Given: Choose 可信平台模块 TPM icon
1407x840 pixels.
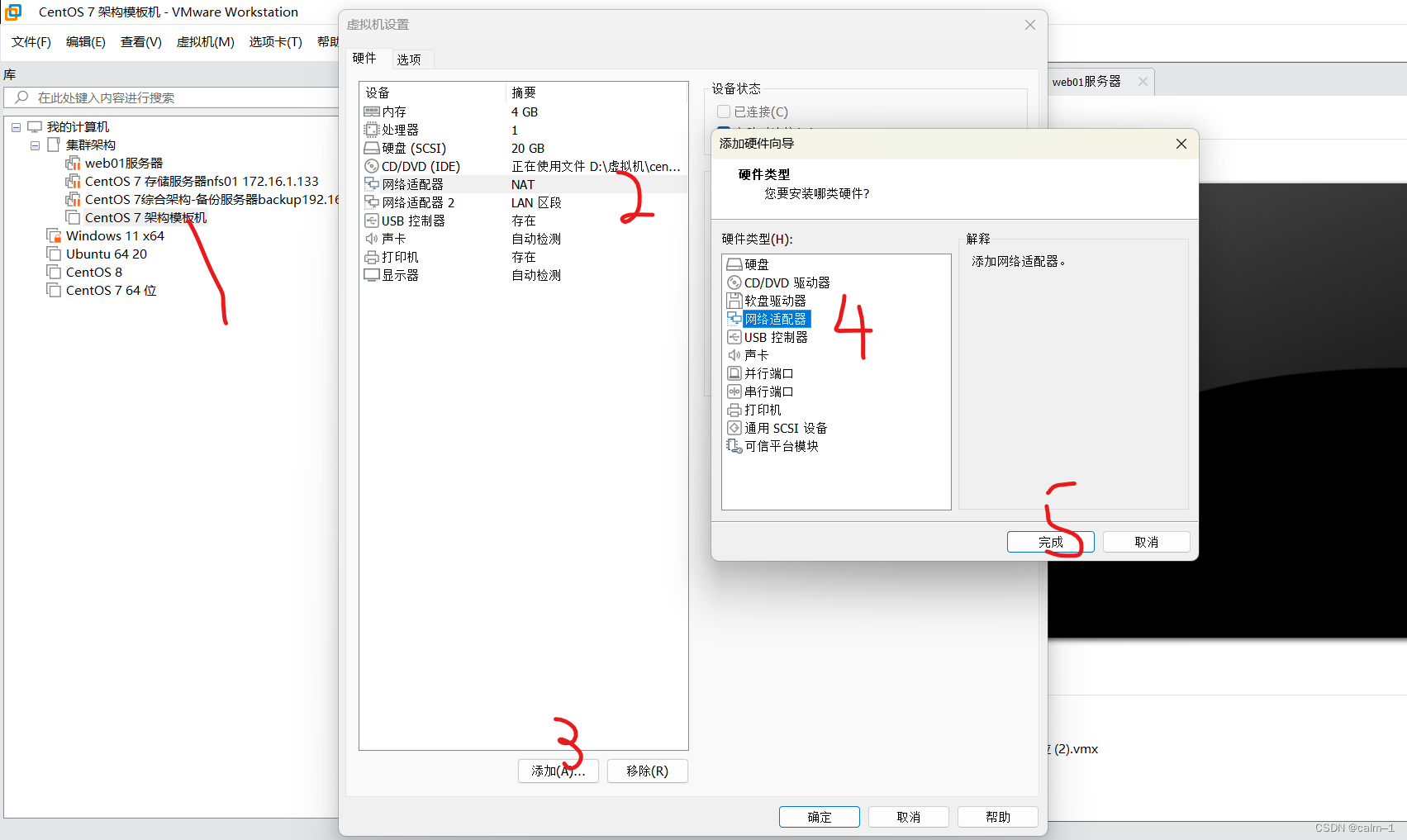Looking at the screenshot, I should click(734, 446).
